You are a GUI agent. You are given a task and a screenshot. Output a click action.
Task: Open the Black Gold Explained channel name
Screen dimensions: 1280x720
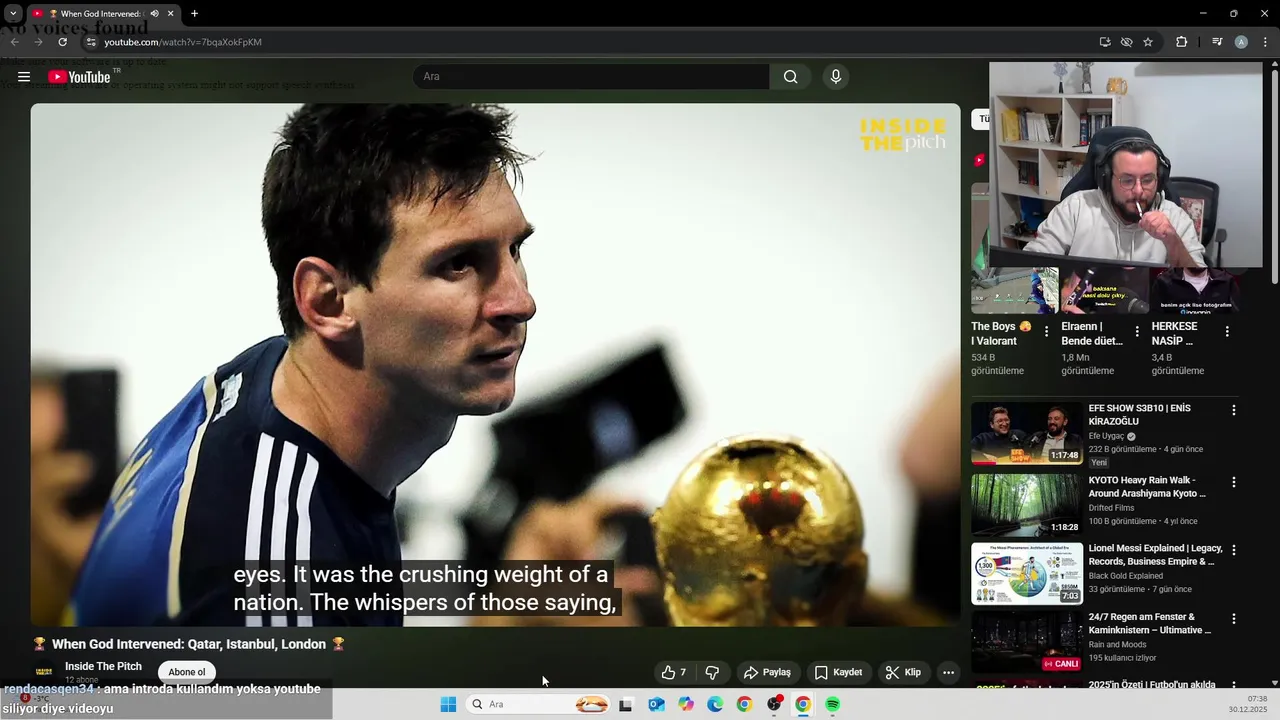1125,576
